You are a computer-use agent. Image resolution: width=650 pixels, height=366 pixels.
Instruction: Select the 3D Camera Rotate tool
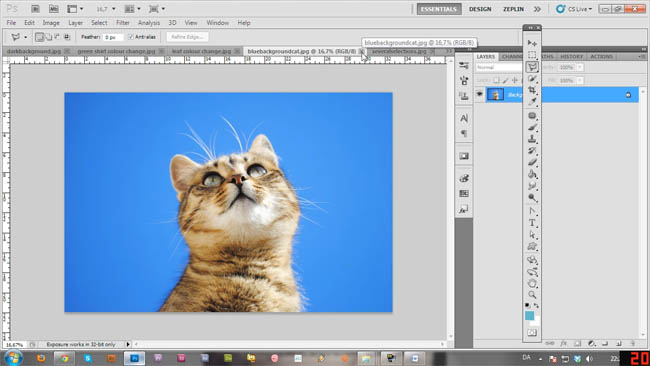pyautogui.click(x=532, y=272)
